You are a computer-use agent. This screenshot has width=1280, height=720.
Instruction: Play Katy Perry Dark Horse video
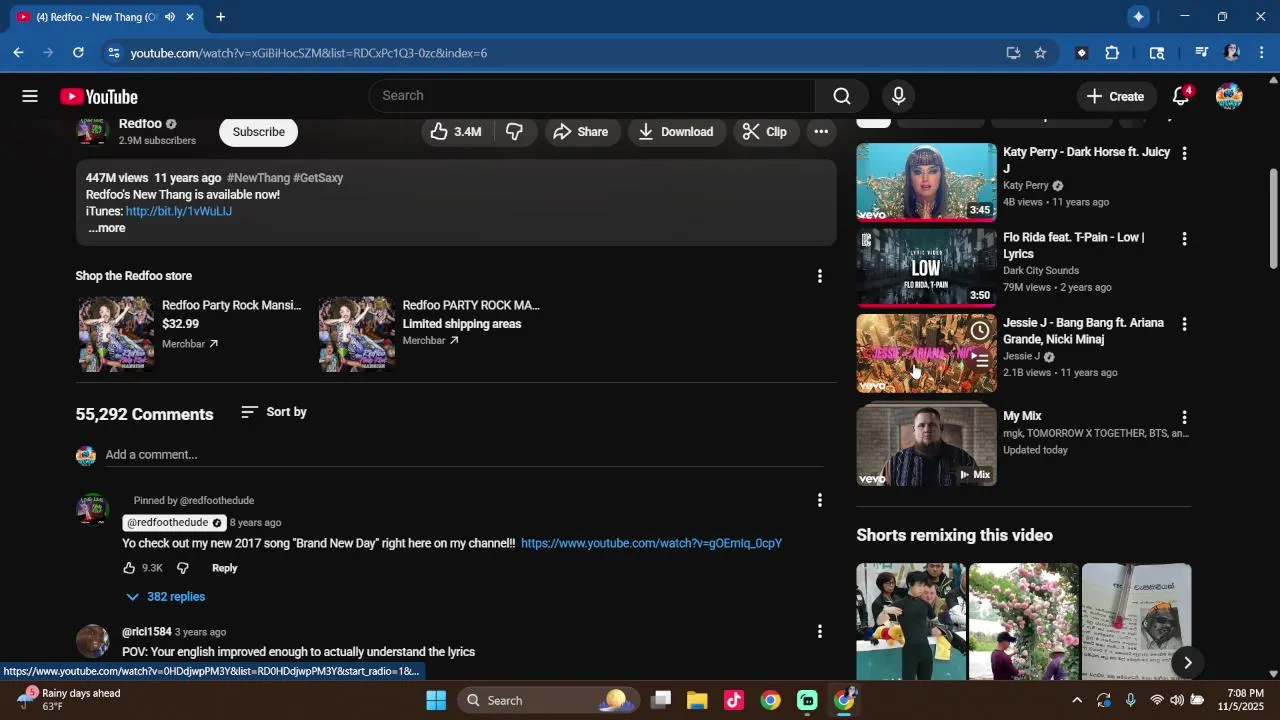click(x=926, y=182)
